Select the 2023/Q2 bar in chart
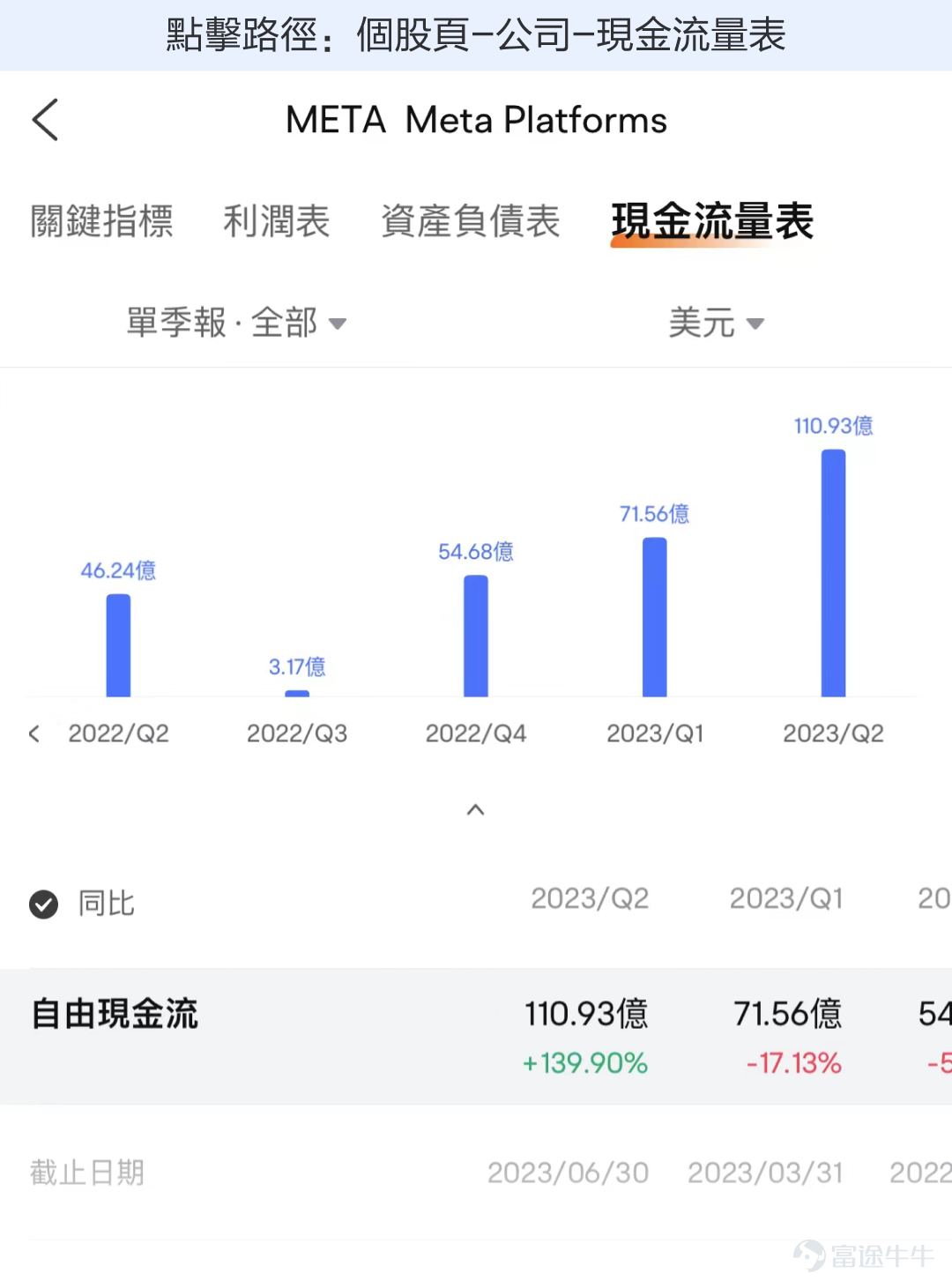The height and width of the screenshot is (1288, 952). pyautogui.click(x=833, y=573)
